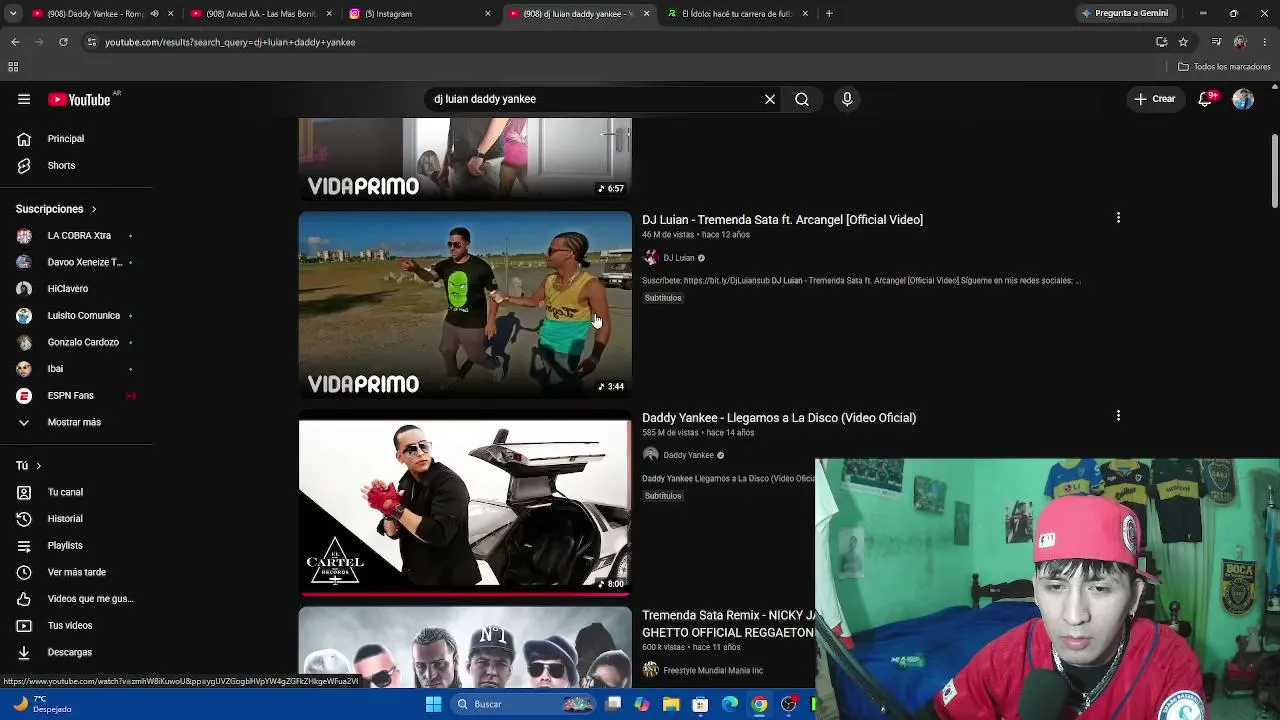Open HiClavero subscription channel
Image resolution: width=1280 pixels, height=720 pixels.
click(68, 289)
